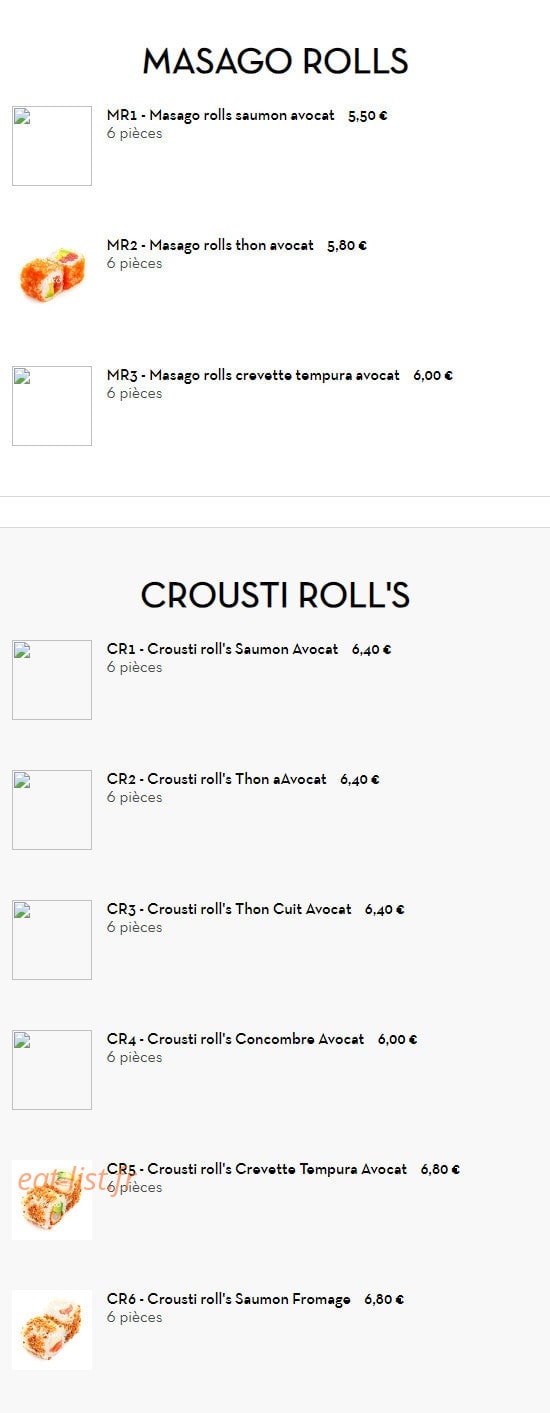Click the broken image thumbnail for MR1

[x=52, y=146]
